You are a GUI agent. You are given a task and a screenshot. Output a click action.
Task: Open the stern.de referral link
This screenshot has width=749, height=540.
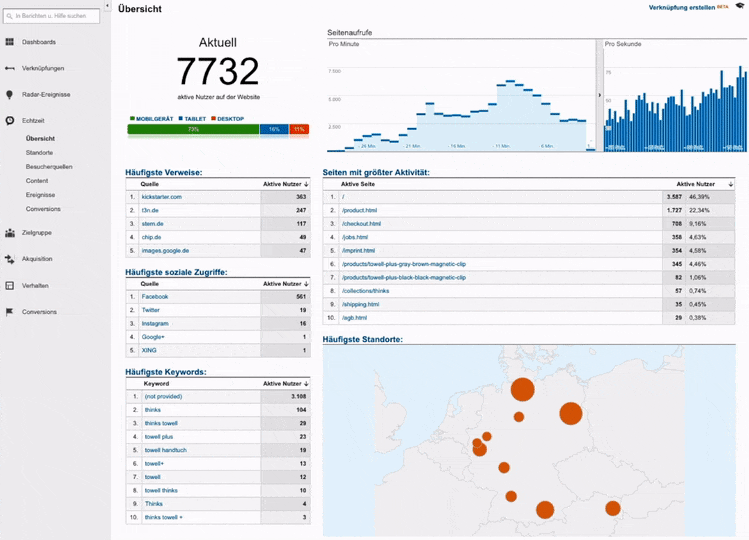(152, 224)
